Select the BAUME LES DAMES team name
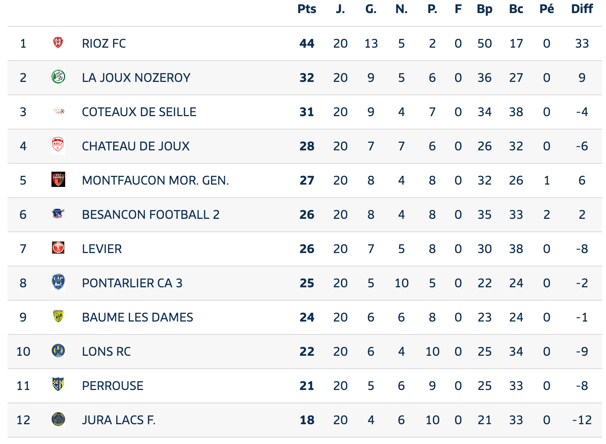This screenshot has height=444, width=606. click(138, 317)
